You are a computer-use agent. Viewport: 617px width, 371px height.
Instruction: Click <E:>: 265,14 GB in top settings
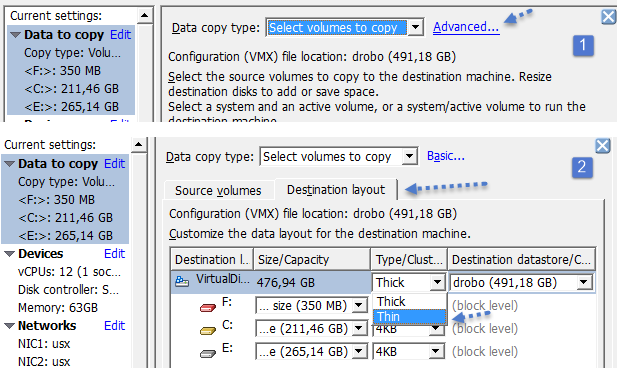point(71,107)
